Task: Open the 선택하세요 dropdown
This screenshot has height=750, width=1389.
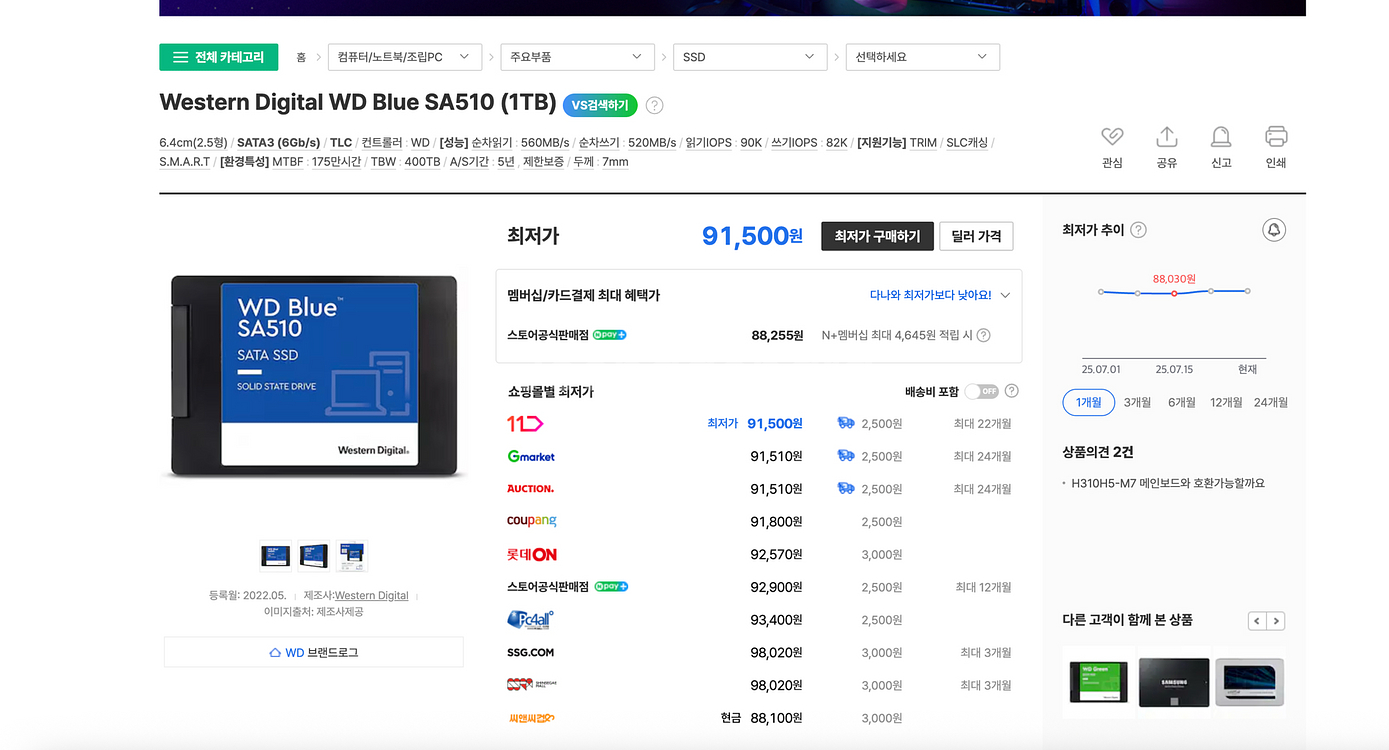Action: point(922,57)
